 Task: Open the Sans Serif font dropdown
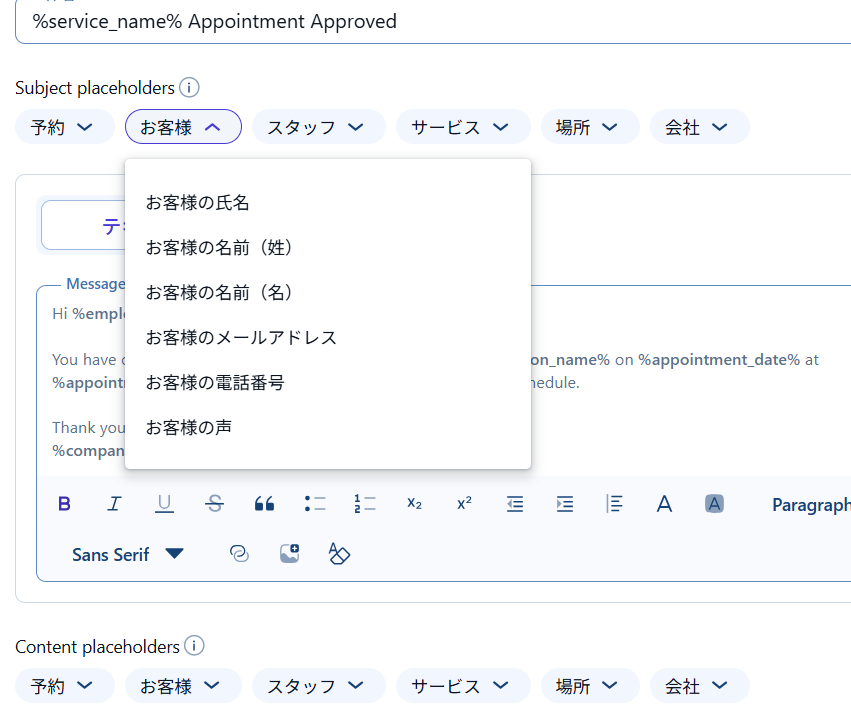point(128,554)
